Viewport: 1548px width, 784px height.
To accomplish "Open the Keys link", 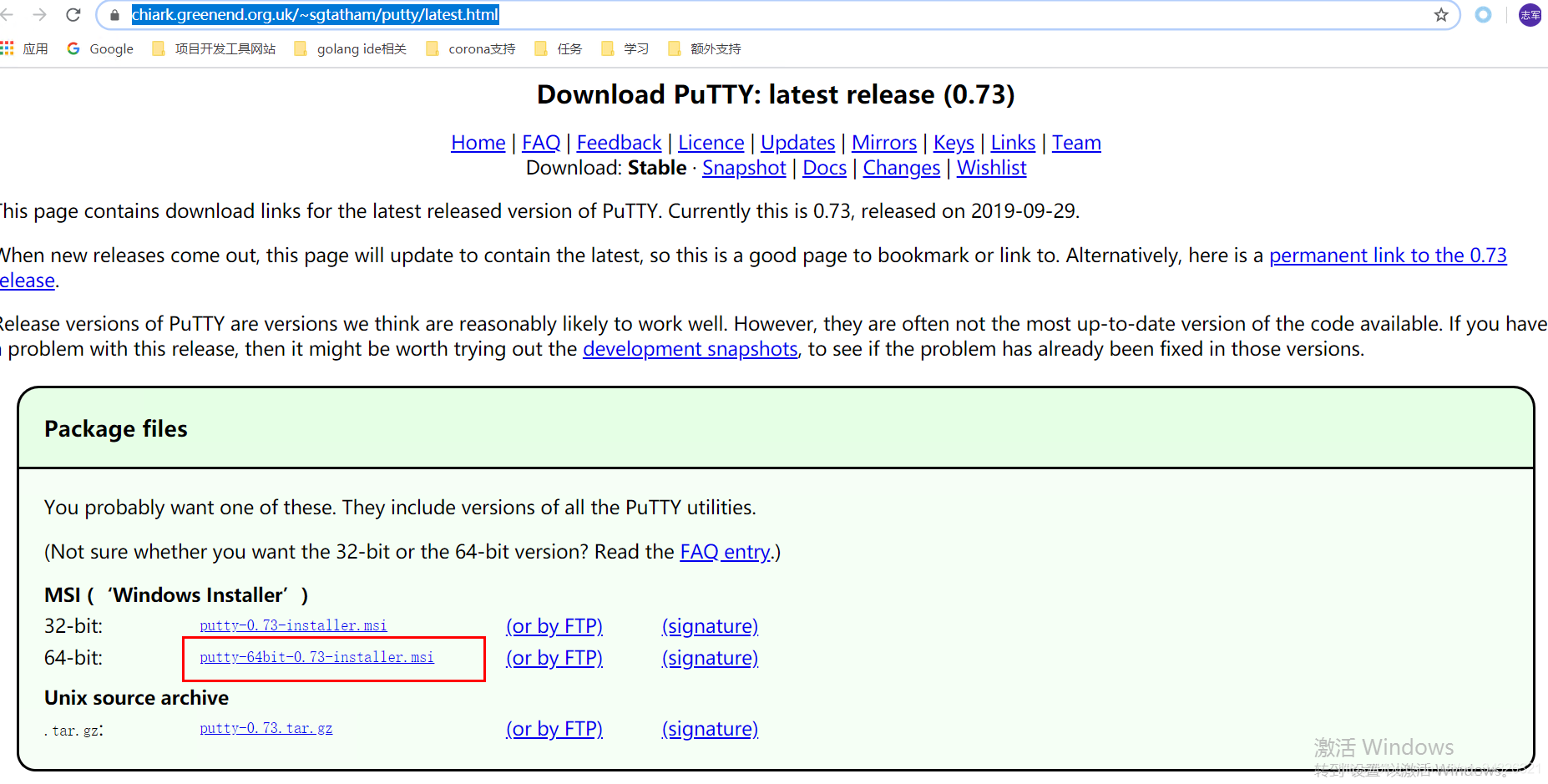I will 954,143.
